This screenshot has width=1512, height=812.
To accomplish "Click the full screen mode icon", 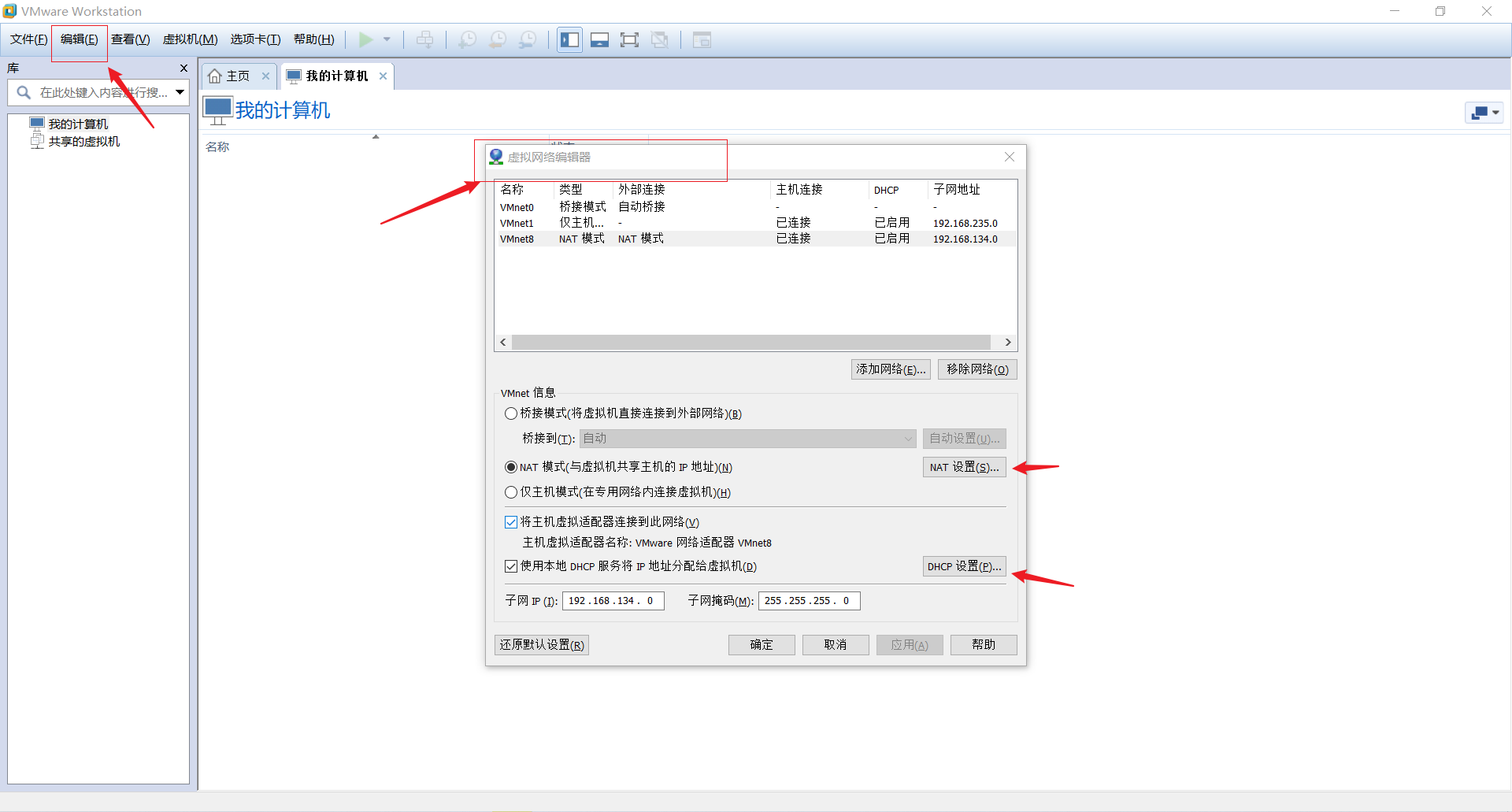I will [629, 39].
